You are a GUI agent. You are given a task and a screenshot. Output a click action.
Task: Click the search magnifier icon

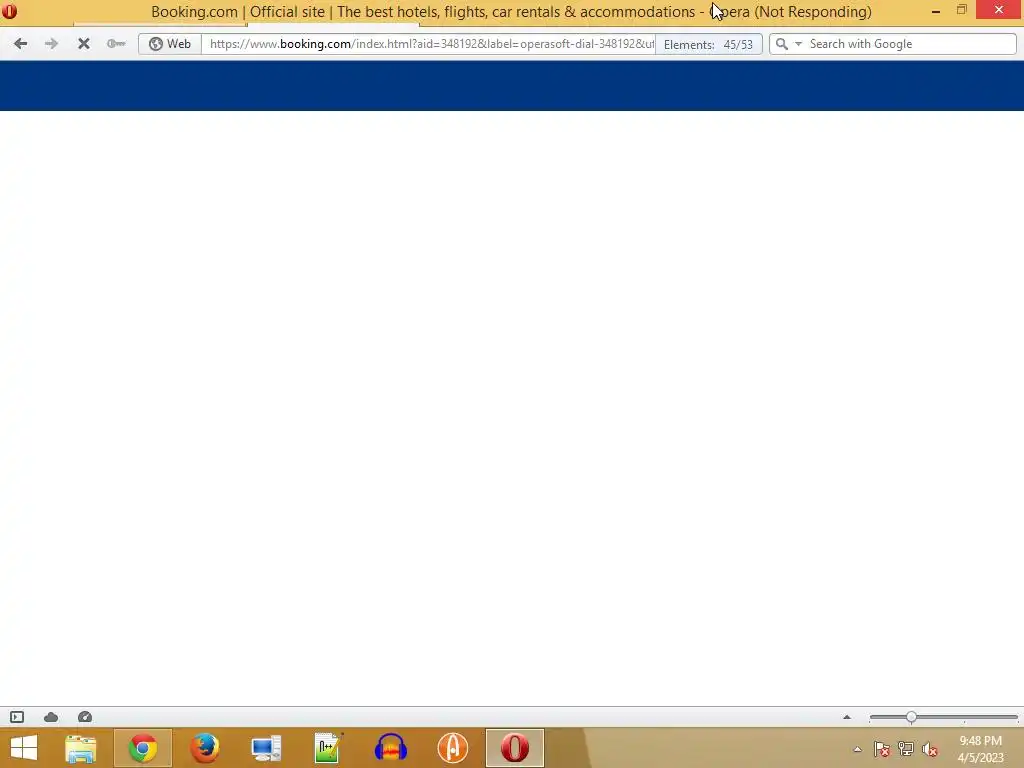tap(782, 44)
